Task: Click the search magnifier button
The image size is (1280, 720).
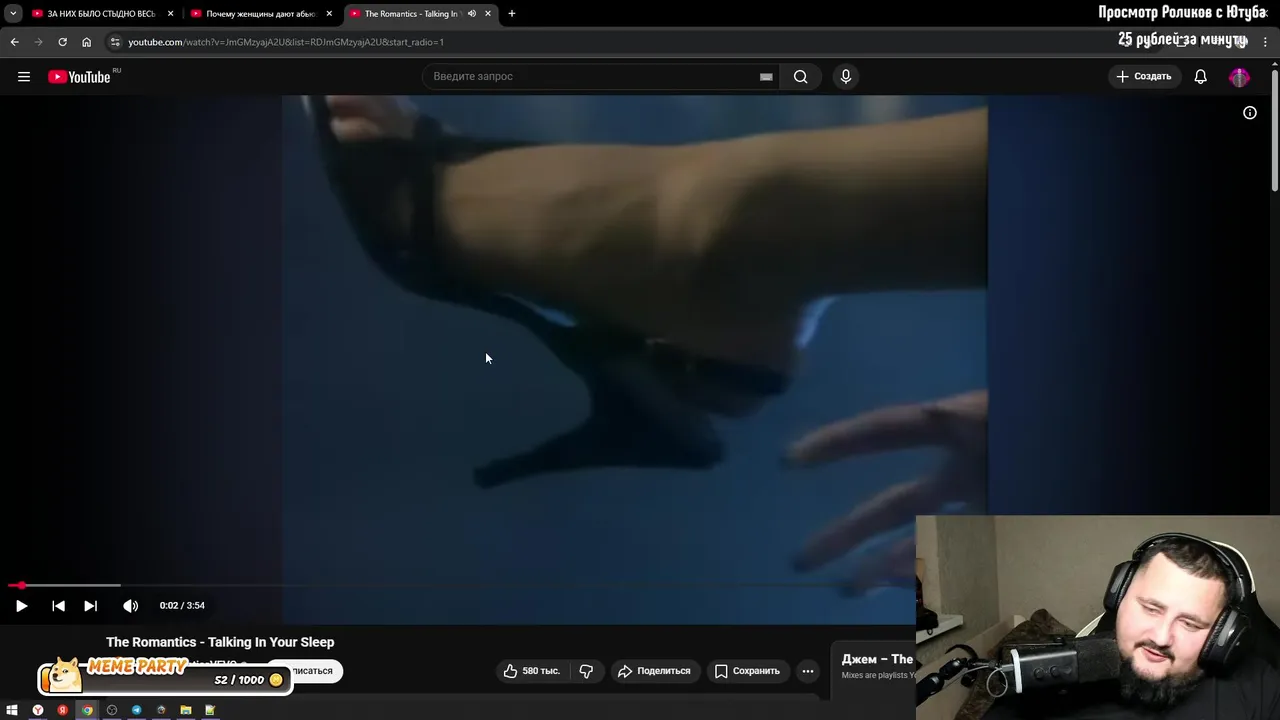Action: 801,76
